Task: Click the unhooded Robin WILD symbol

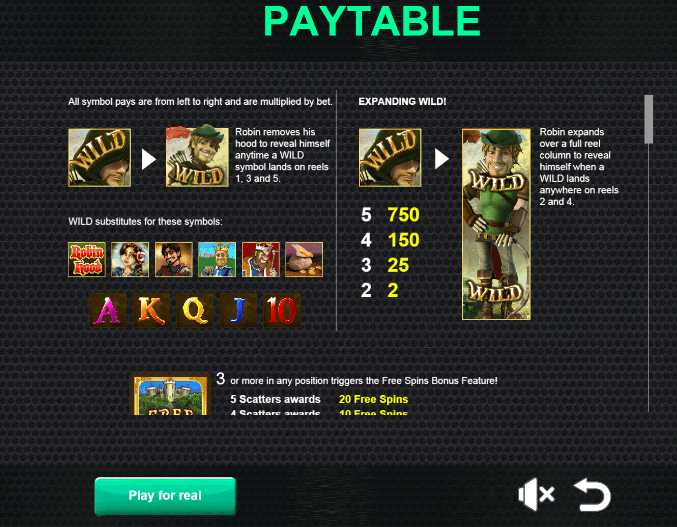Action: click(197, 158)
